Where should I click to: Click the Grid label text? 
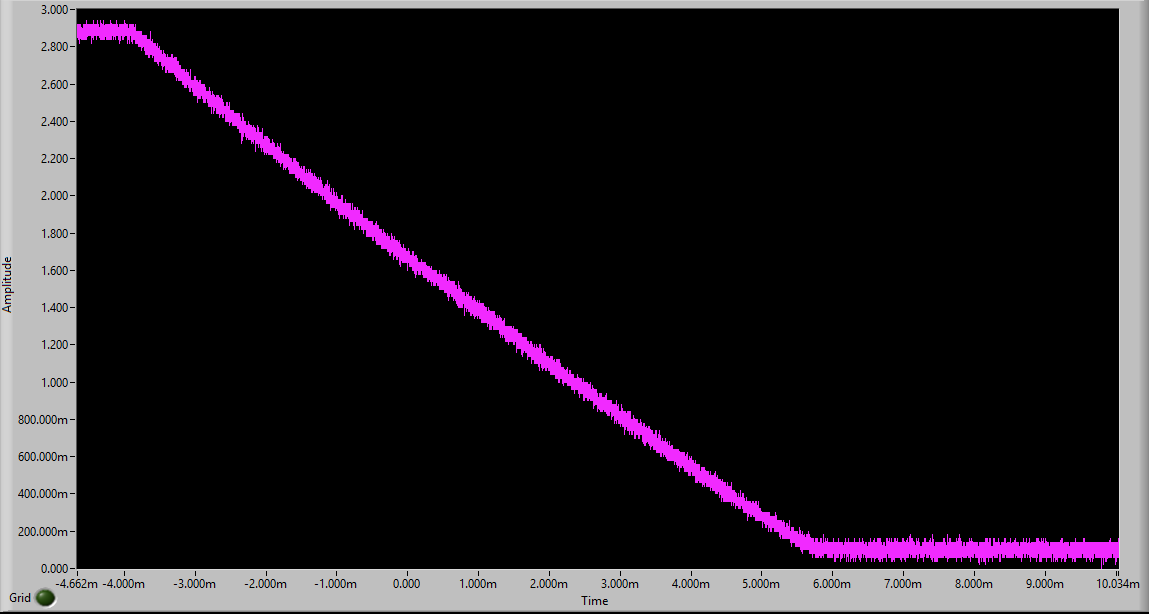point(20,598)
